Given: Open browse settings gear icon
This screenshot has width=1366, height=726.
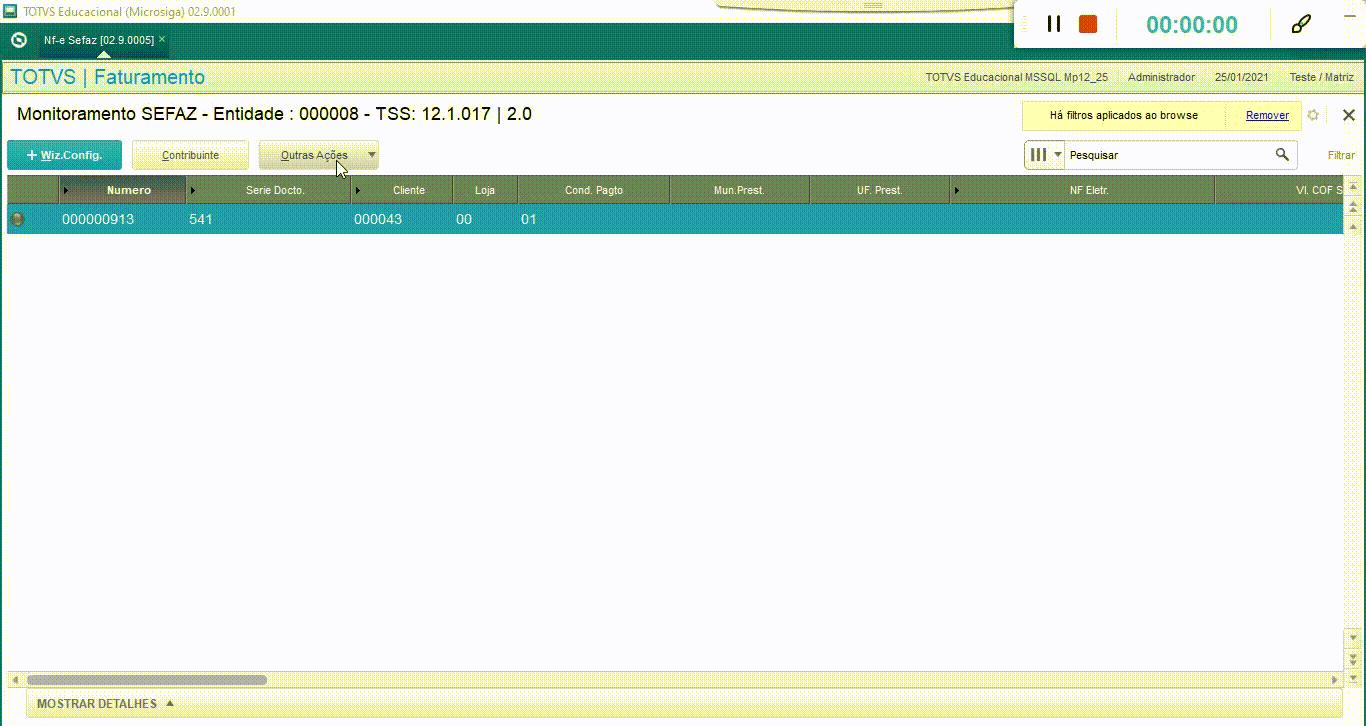Looking at the screenshot, I should tap(1313, 115).
